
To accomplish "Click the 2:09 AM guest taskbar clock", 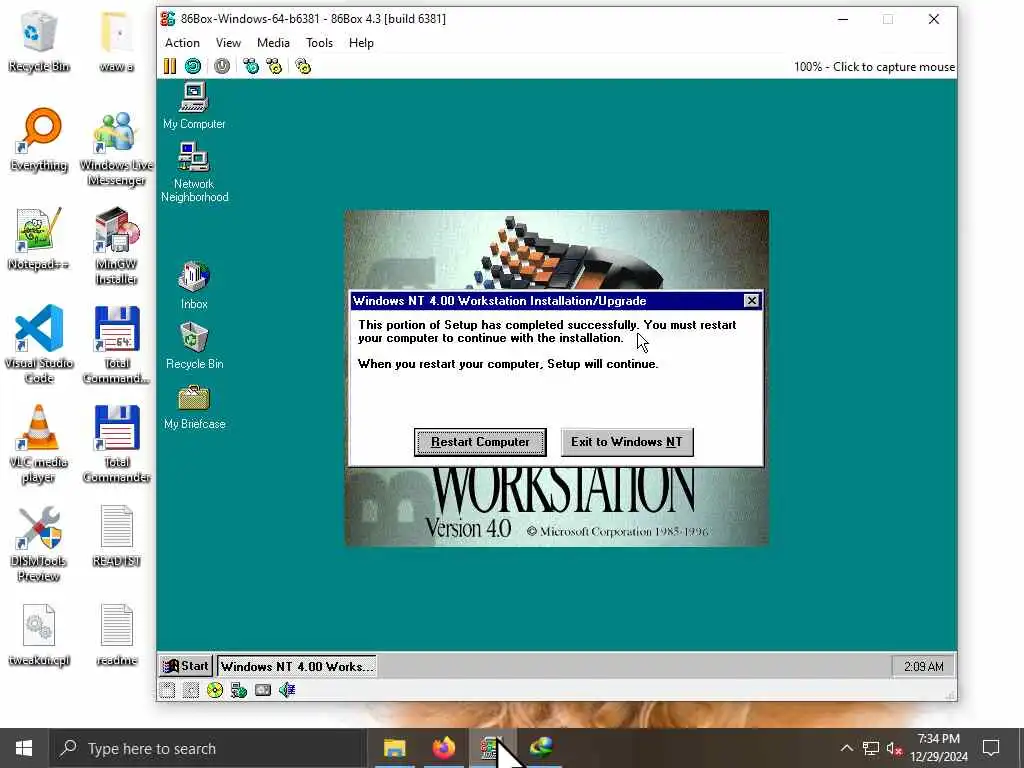I will 923,666.
